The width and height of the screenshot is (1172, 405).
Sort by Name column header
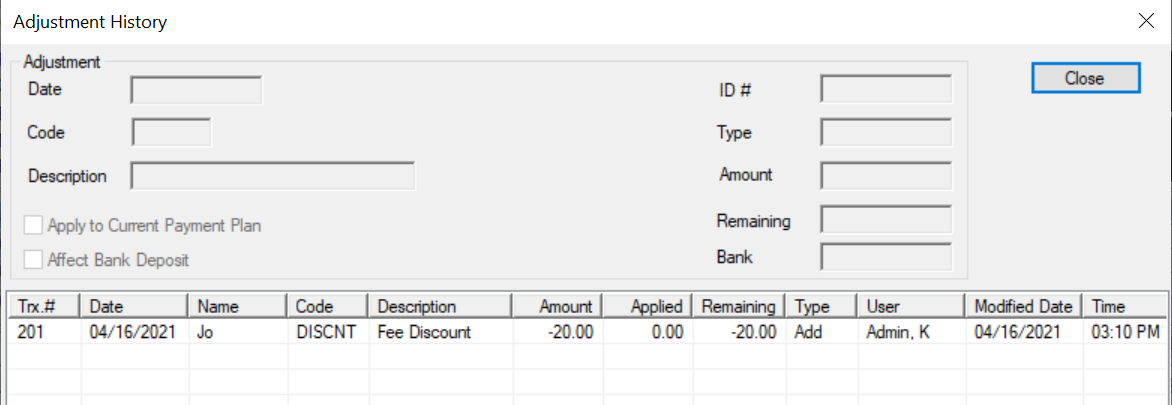point(238,307)
